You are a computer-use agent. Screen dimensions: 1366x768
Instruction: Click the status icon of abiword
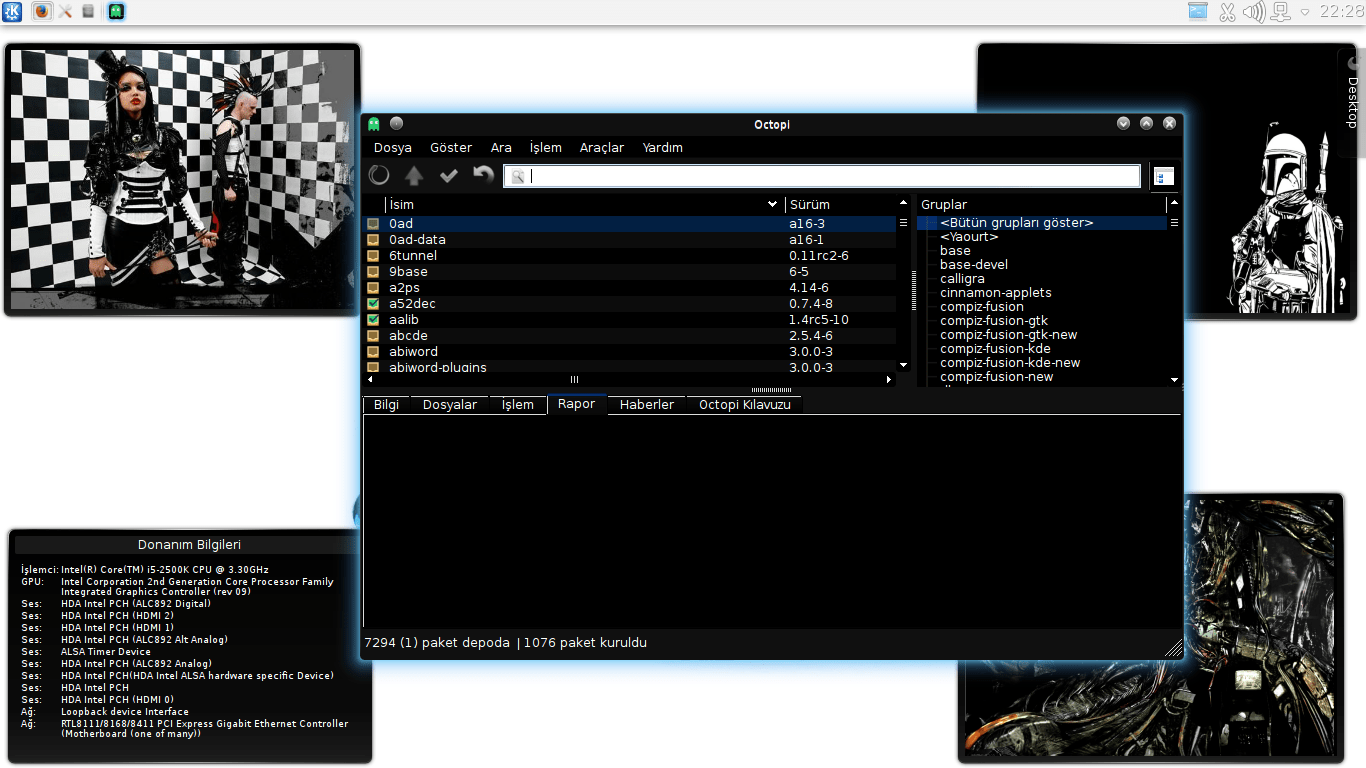373,352
